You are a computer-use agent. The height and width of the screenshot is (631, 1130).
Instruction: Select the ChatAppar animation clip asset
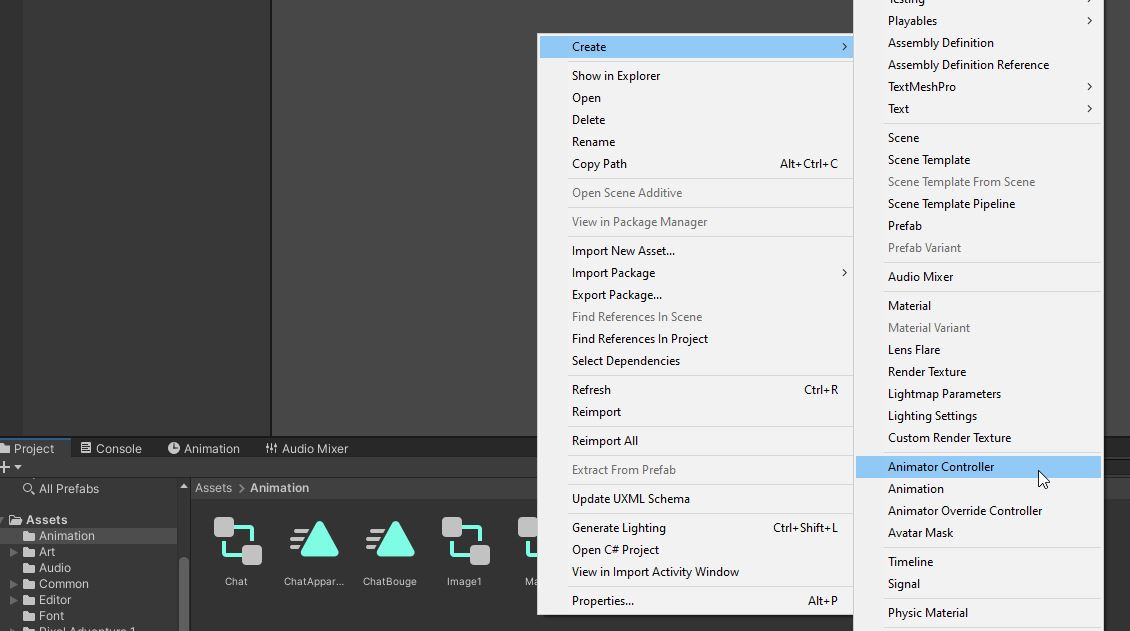[314, 541]
